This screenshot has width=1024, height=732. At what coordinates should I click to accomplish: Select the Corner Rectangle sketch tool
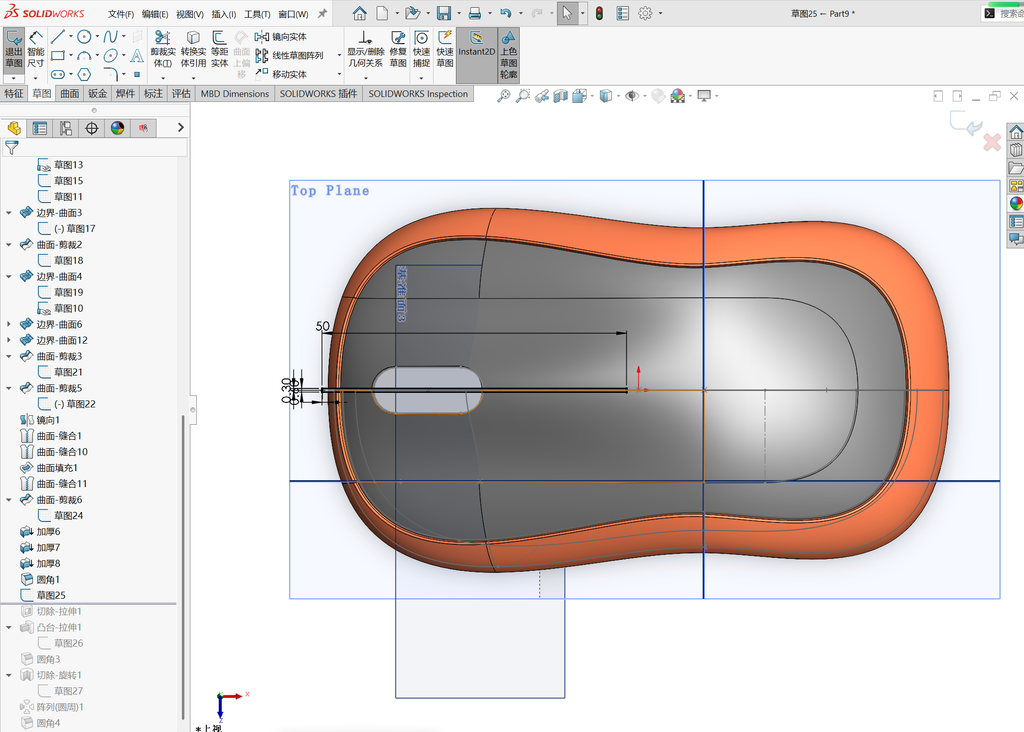pos(58,56)
